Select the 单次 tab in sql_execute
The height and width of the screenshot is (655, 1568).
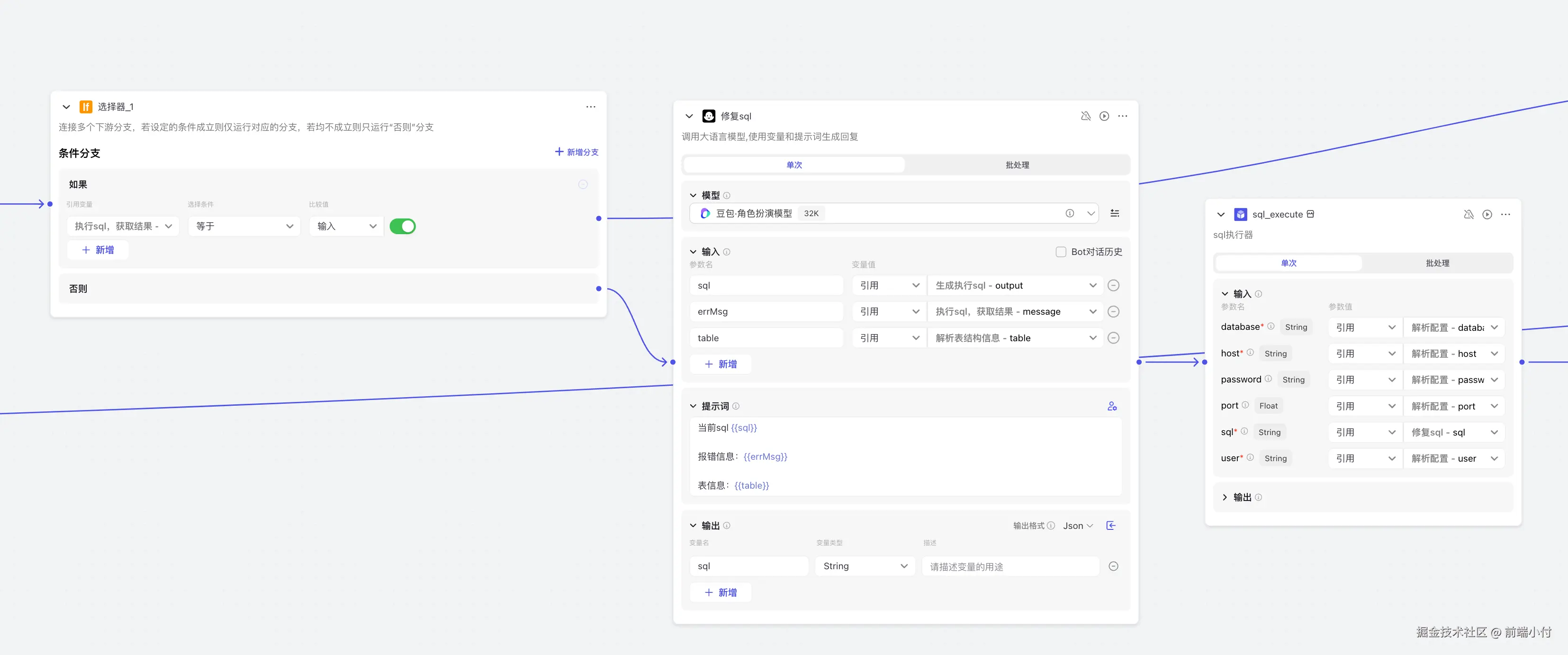pos(1289,263)
